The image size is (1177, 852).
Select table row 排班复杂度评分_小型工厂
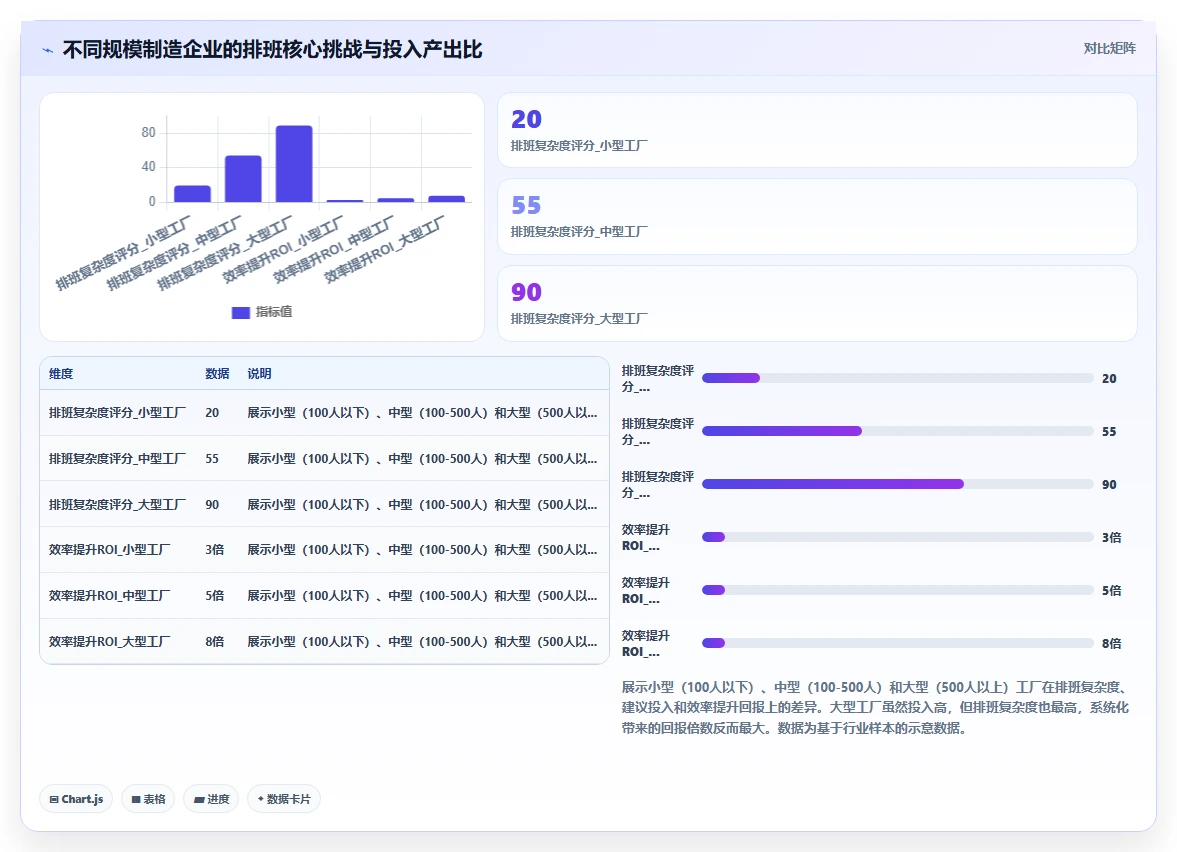point(324,413)
